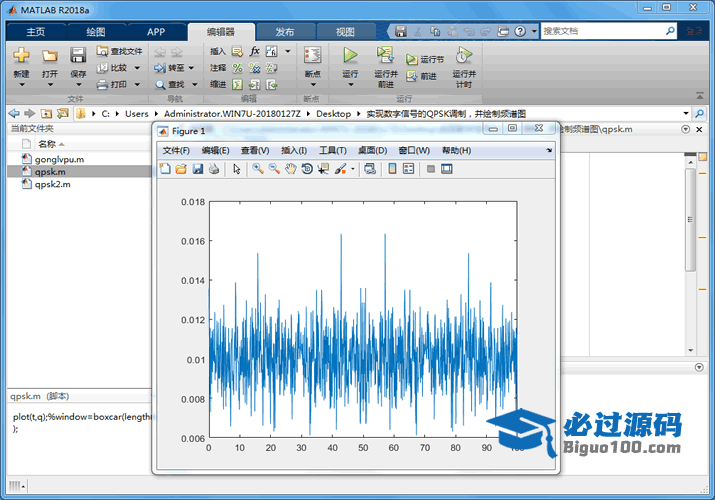Screen dimensions: 715x500
Task: Expand the Brush tool color dropdown arrow
Action: [x=352, y=169]
